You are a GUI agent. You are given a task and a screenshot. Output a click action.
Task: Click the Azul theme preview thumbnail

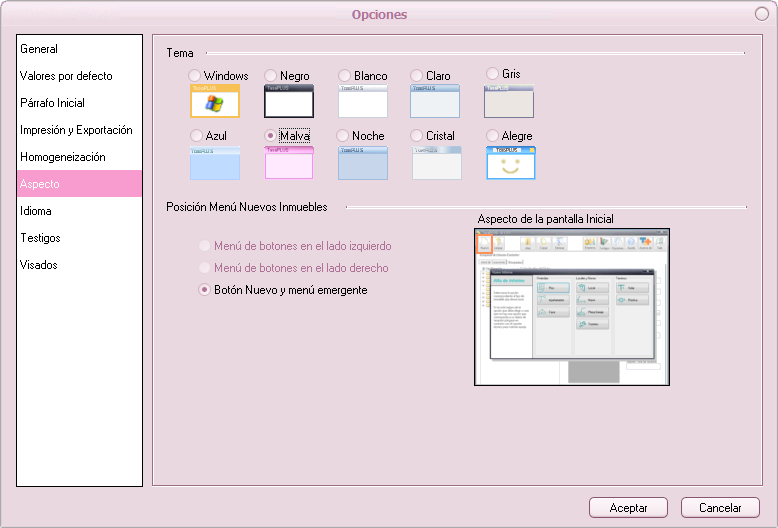pos(215,162)
